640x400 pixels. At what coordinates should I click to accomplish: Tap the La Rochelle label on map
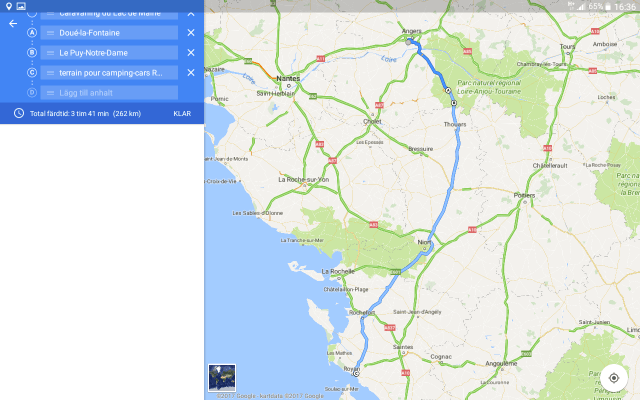point(338,272)
